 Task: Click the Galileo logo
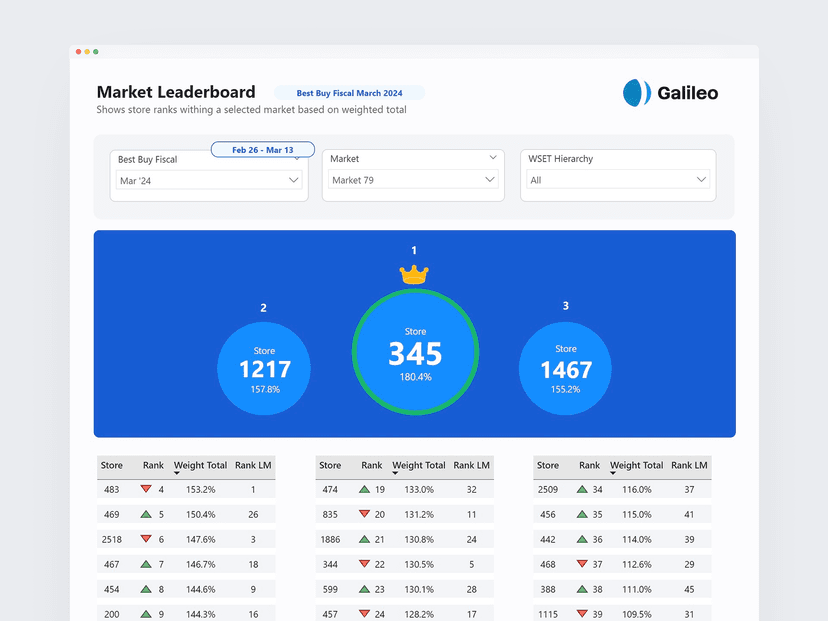point(669,93)
